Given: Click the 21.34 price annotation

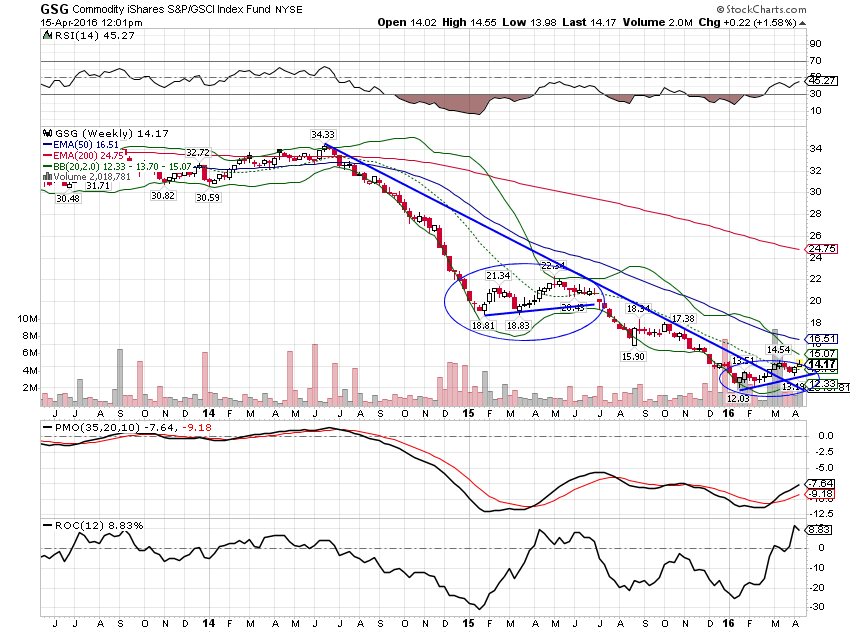Looking at the screenshot, I should click(498, 276).
